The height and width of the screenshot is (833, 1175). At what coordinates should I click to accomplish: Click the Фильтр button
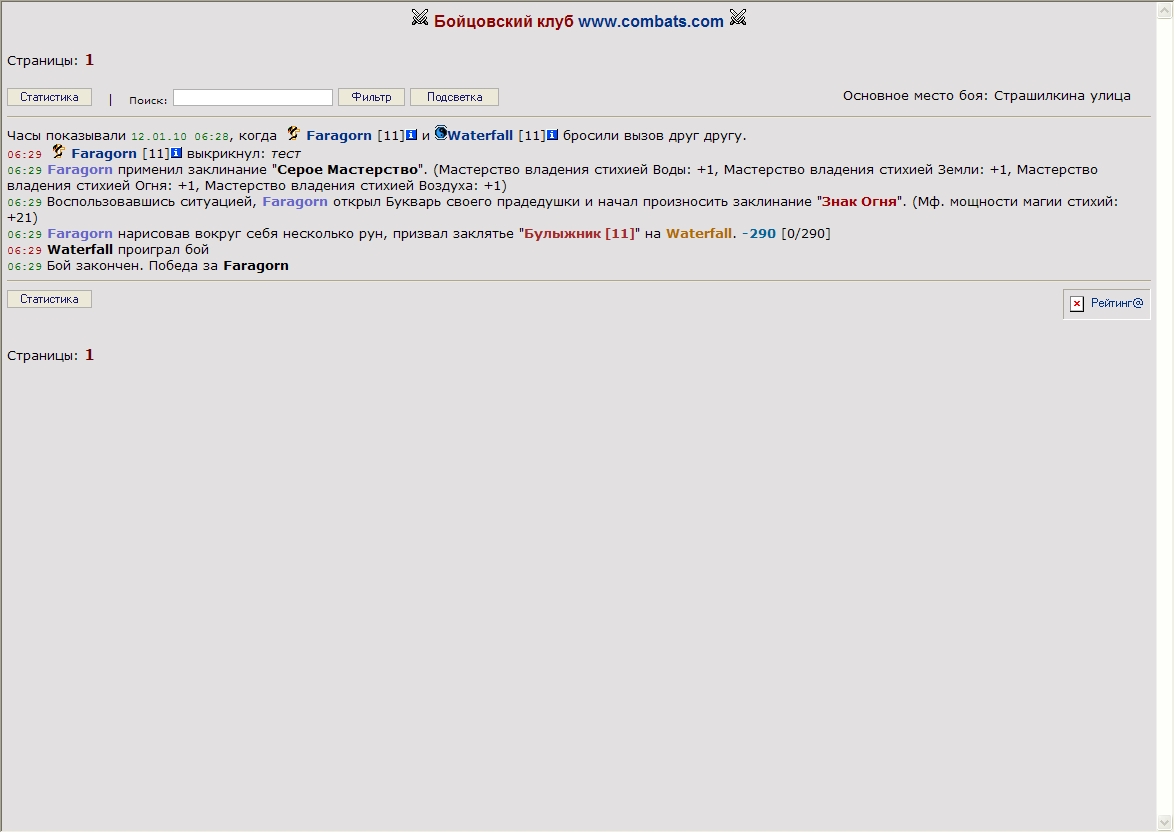pos(371,97)
